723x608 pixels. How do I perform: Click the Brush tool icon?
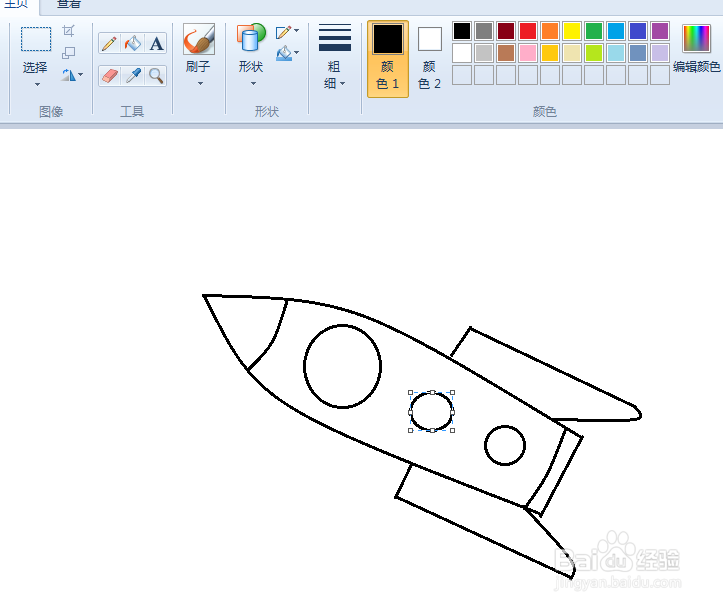(x=199, y=39)
